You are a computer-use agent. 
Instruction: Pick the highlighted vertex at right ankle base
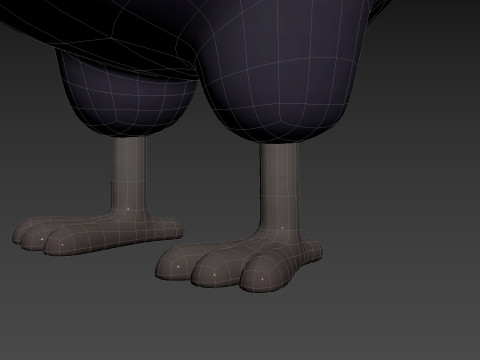tap(282, 228)
